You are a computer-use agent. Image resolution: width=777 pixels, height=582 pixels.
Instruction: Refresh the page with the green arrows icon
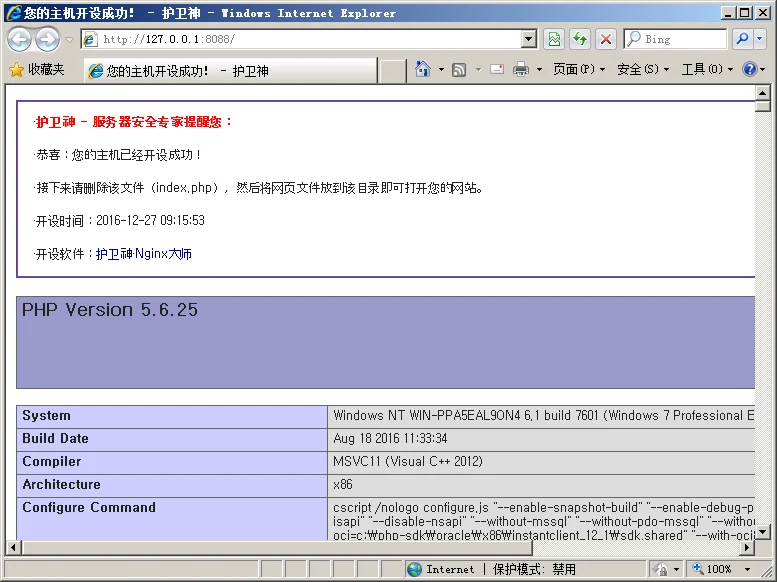click(580, 39)
